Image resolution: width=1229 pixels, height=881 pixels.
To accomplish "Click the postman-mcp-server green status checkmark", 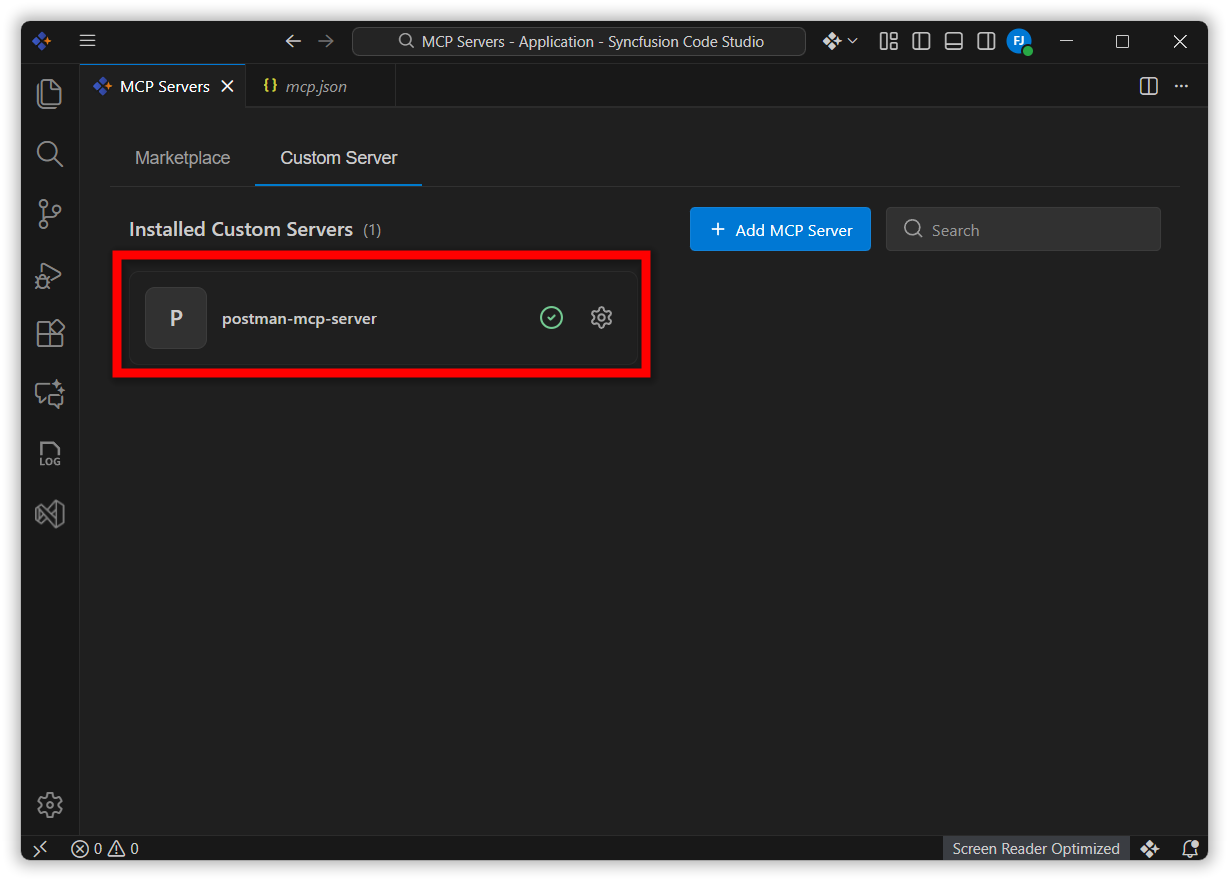I will click(x=551, y=318).
